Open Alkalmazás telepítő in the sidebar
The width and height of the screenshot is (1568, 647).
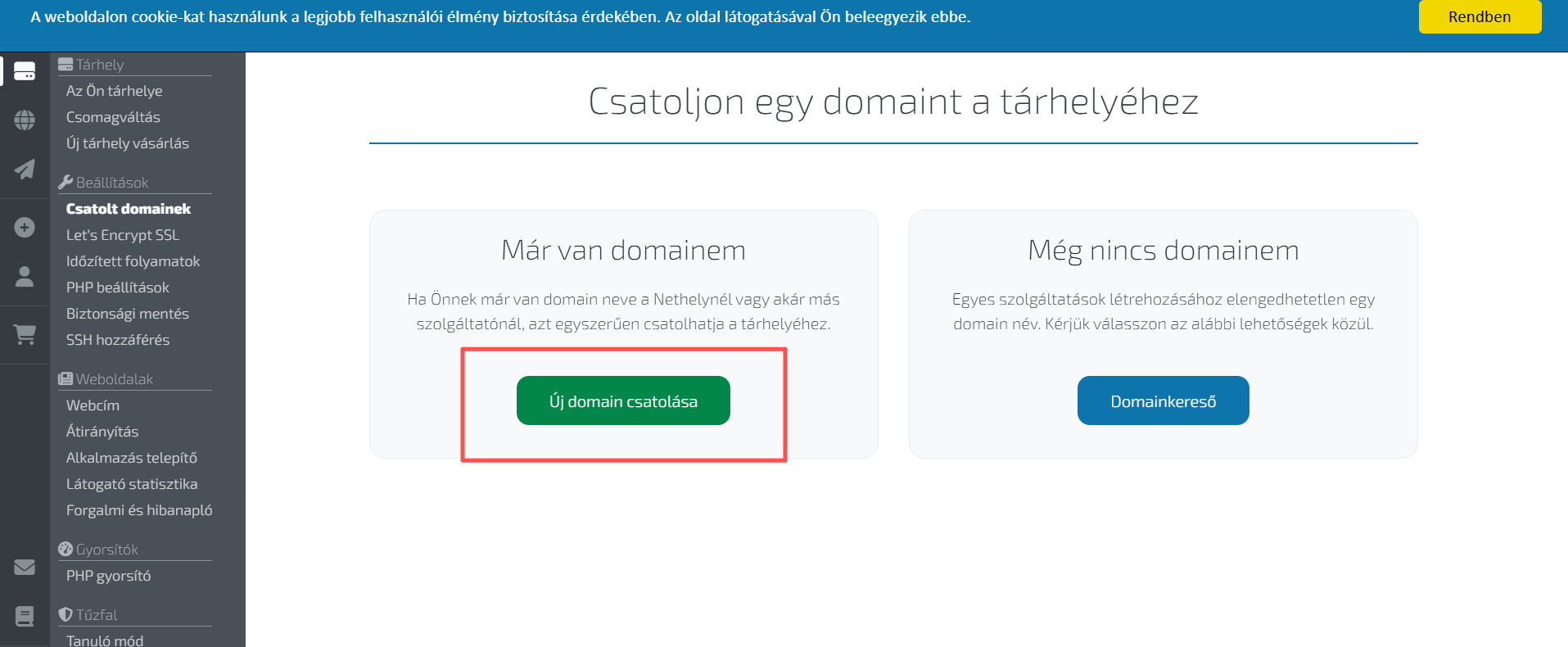[132, 458]
